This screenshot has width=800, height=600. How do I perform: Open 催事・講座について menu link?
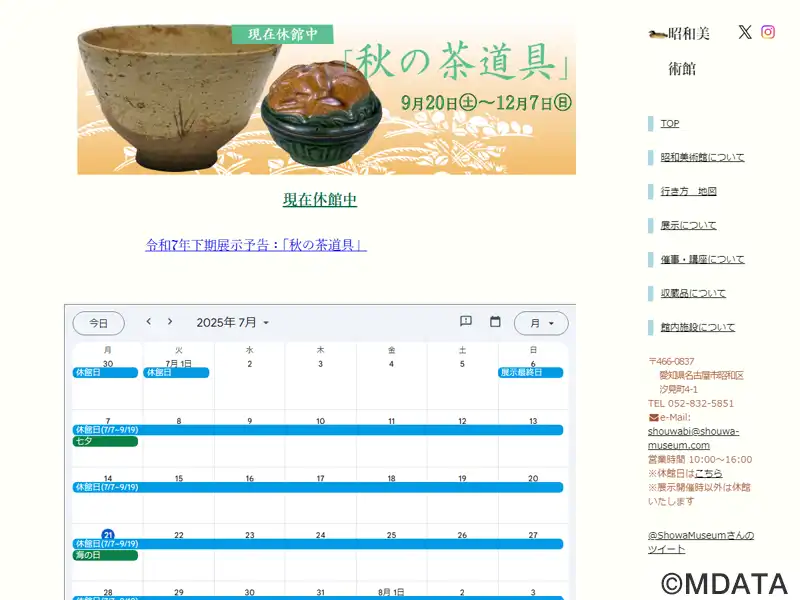[702, 259]
